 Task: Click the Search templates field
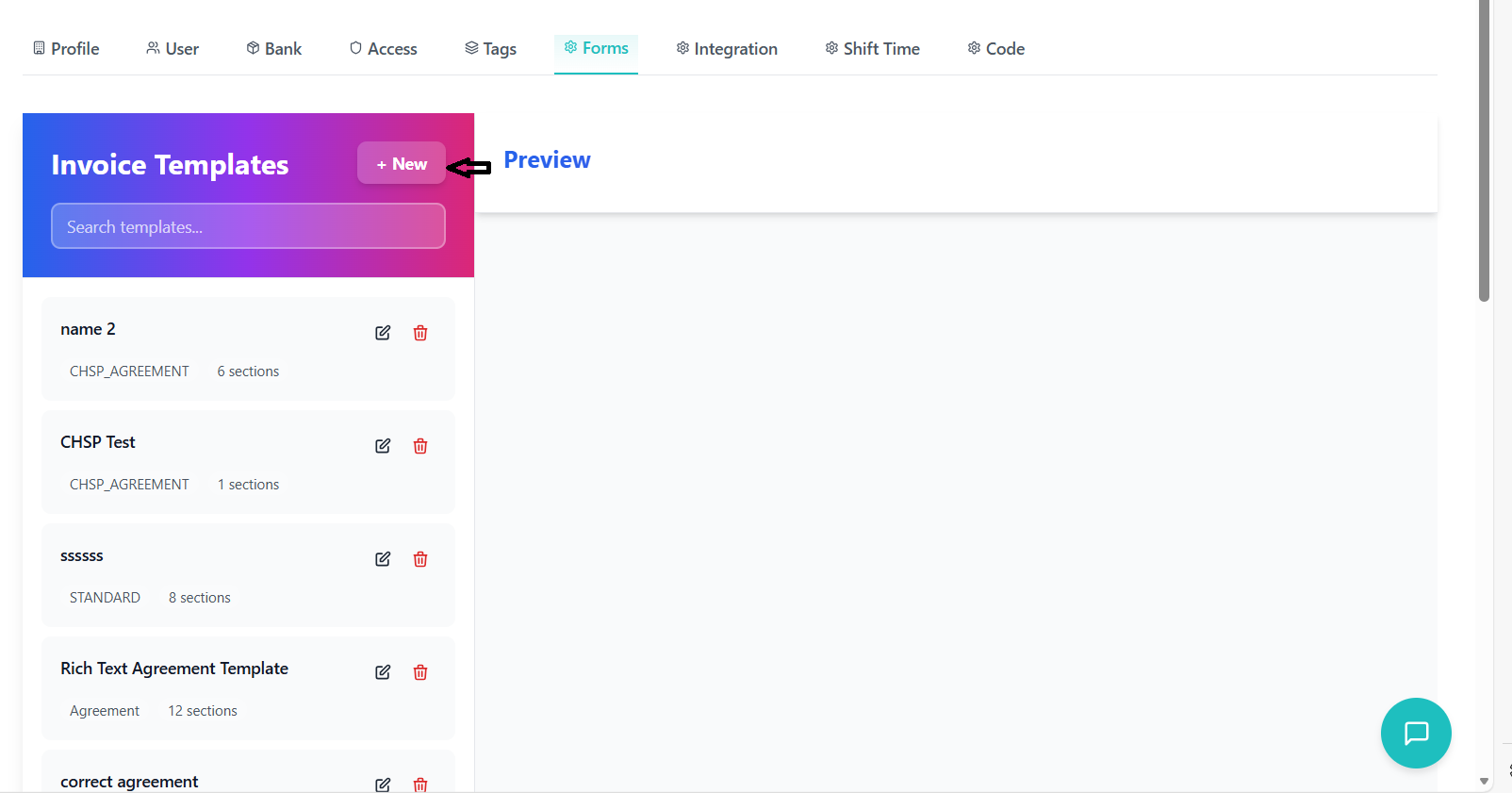248,227
